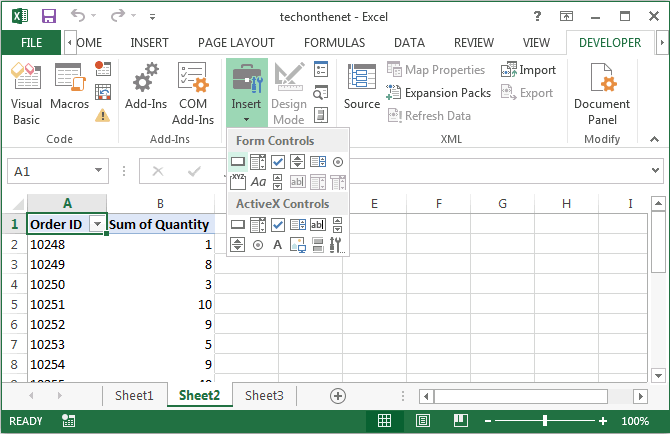This screenshot has width=670, height=434.
Task: Toggle Use Relative References icon
Action: click(x=103, y=92)
